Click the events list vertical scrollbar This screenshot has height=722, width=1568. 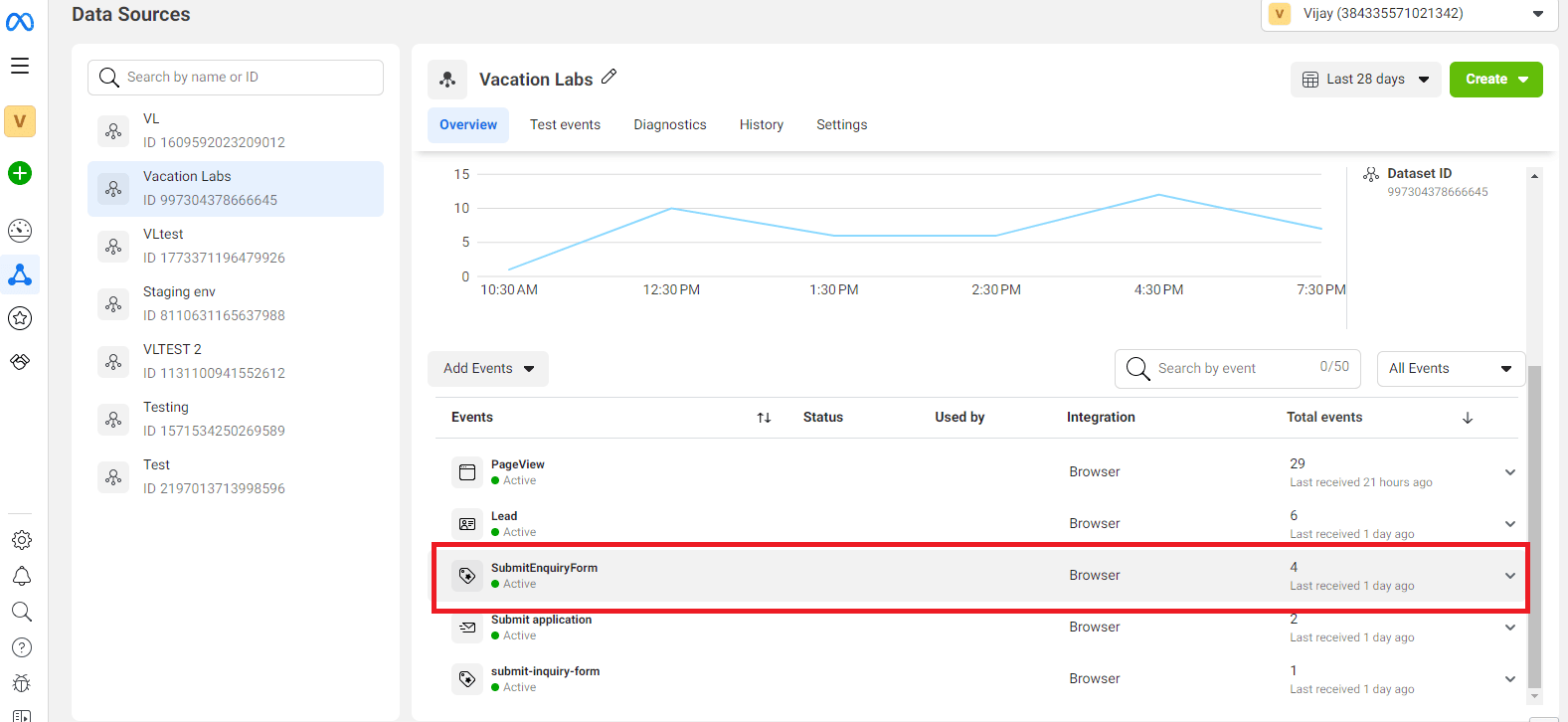coord(1534,527)
